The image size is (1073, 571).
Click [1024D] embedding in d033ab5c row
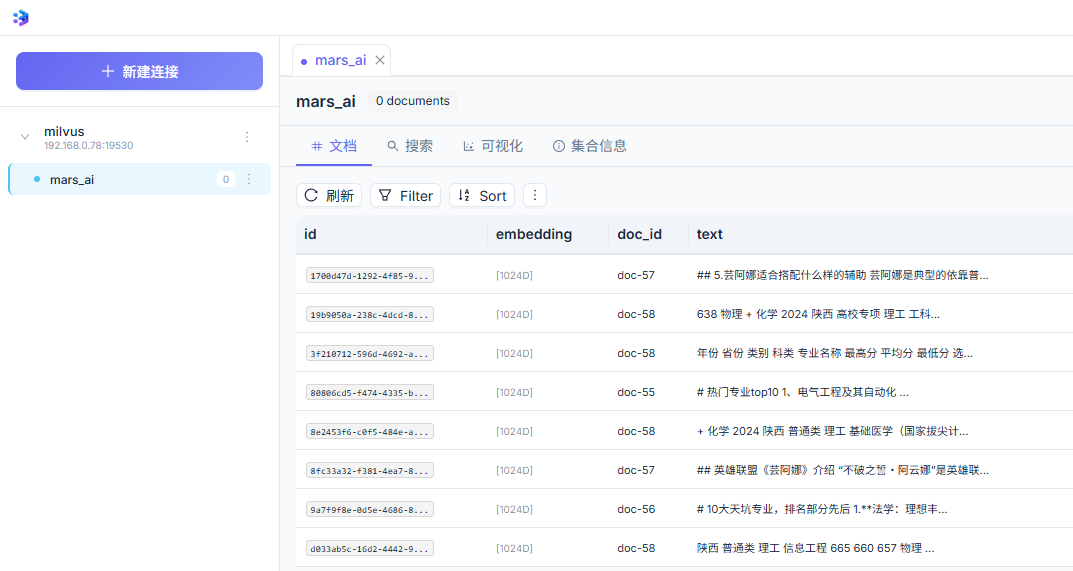pyautogui.click(x=514, y=548)
